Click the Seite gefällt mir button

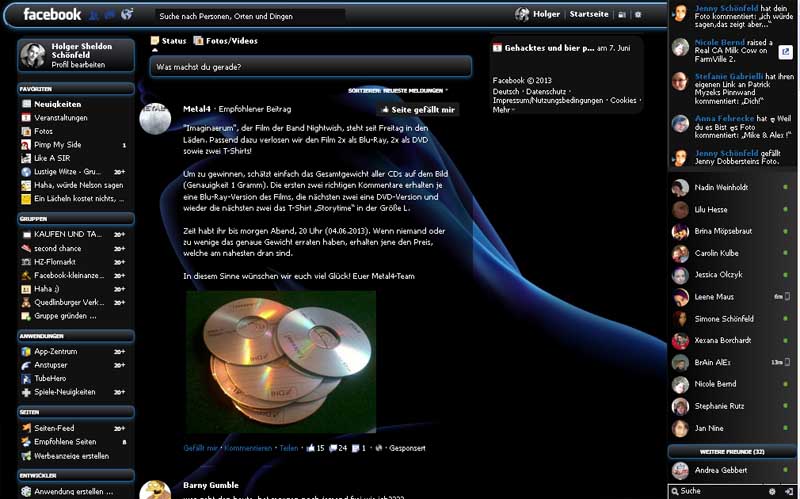click(x=418, y=110)
